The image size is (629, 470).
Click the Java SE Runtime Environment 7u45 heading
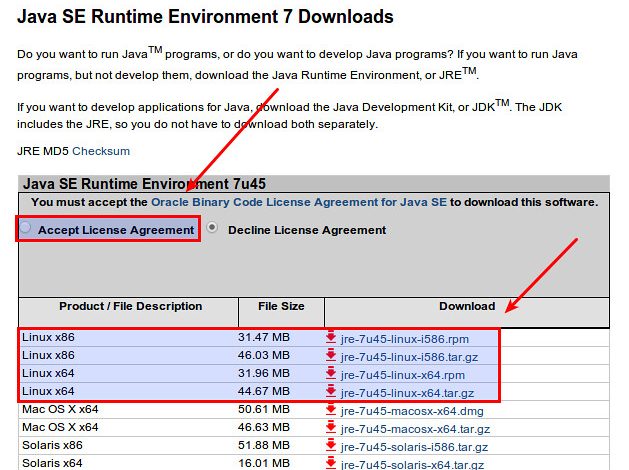[144, 184]
